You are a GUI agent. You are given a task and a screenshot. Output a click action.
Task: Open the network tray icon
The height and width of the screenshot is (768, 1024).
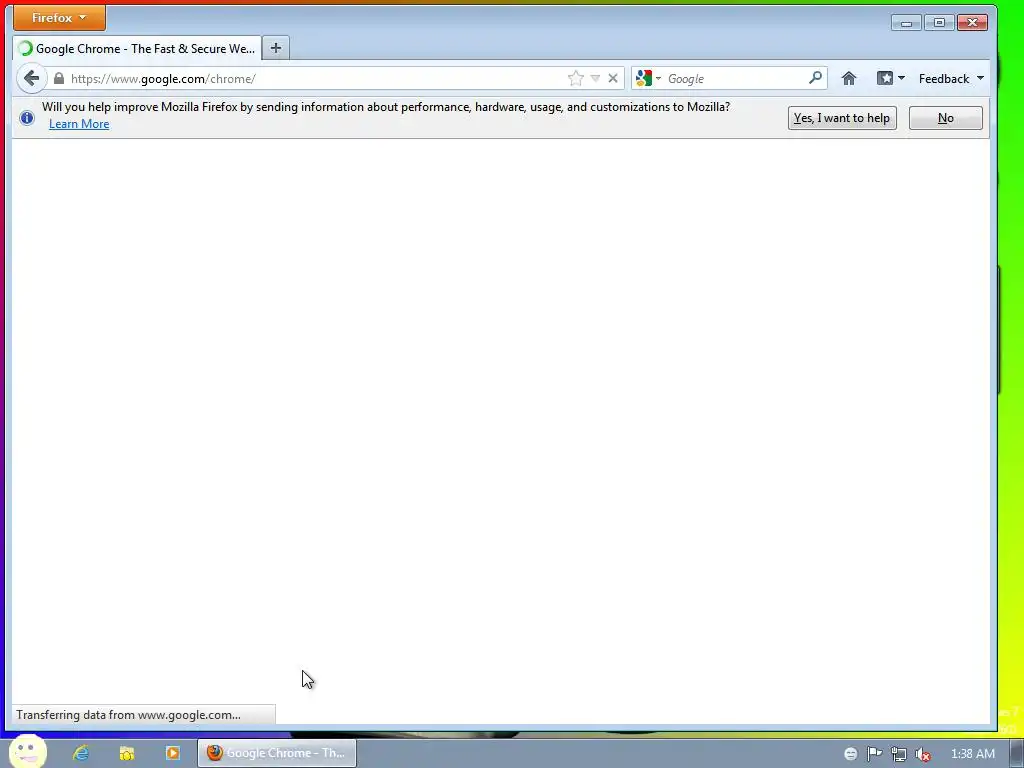(899, 754)
